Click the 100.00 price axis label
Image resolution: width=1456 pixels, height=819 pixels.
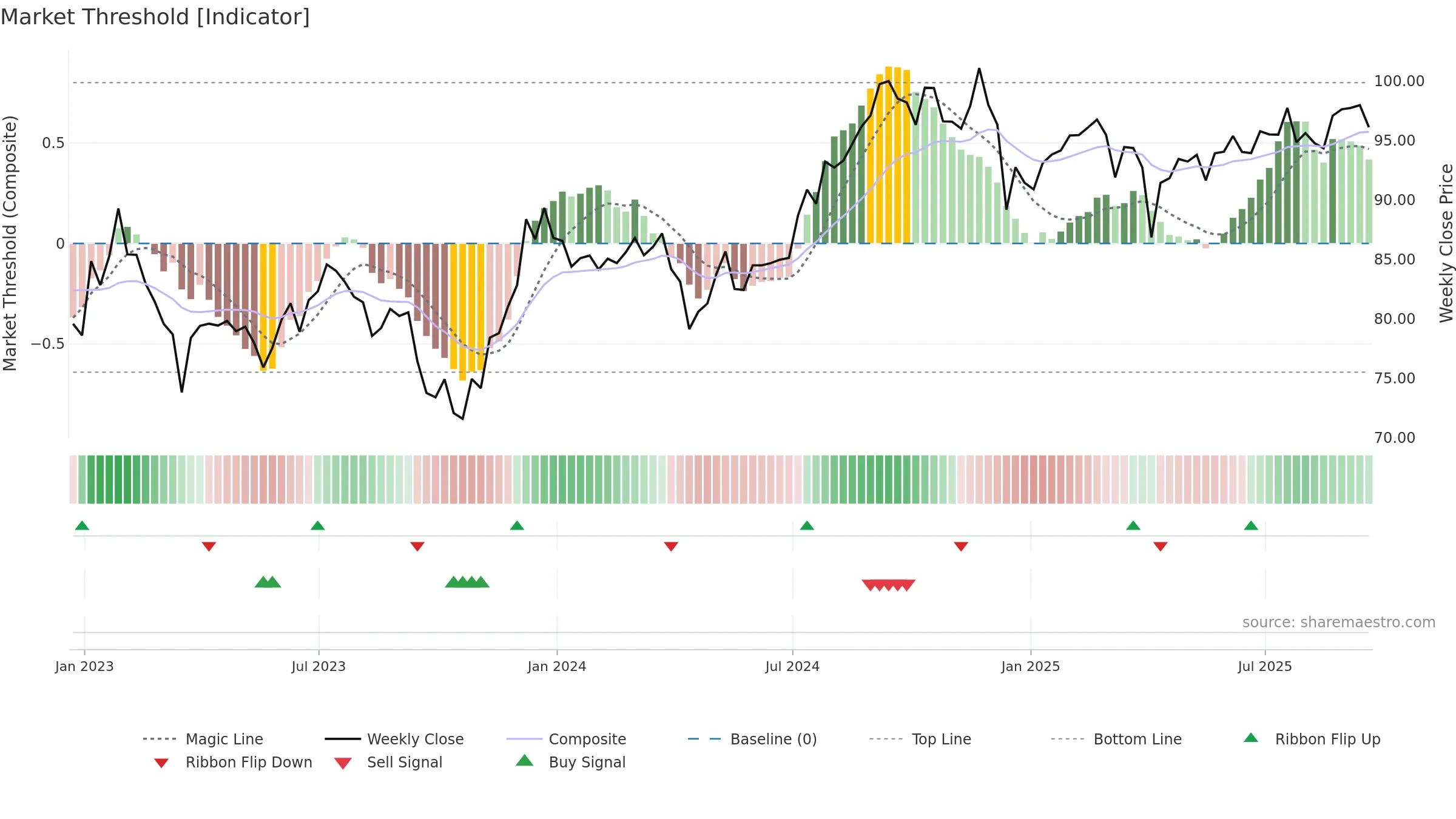click(x=1399, y=81)
